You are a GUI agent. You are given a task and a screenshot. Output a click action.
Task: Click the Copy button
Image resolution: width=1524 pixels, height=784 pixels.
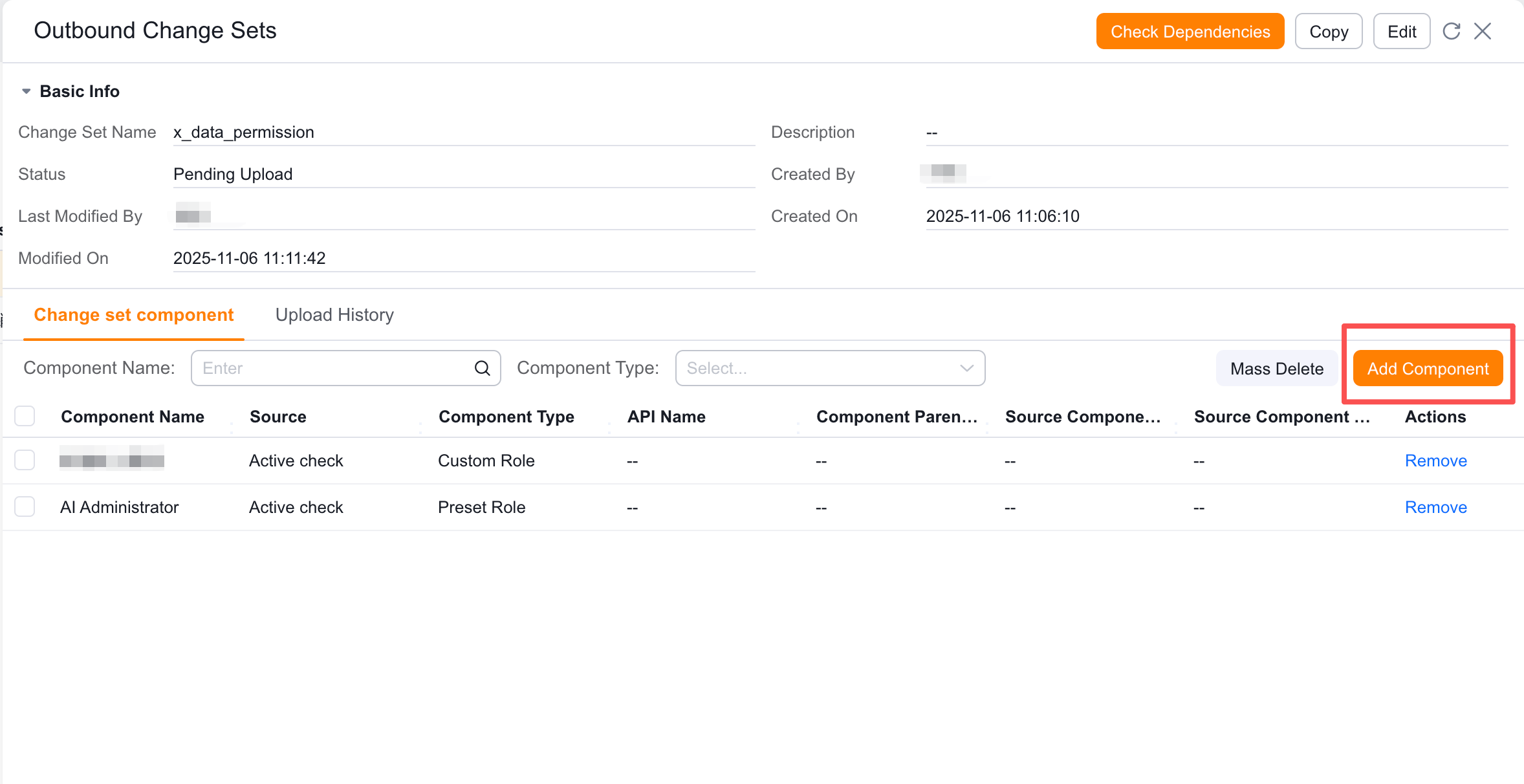1329,31
